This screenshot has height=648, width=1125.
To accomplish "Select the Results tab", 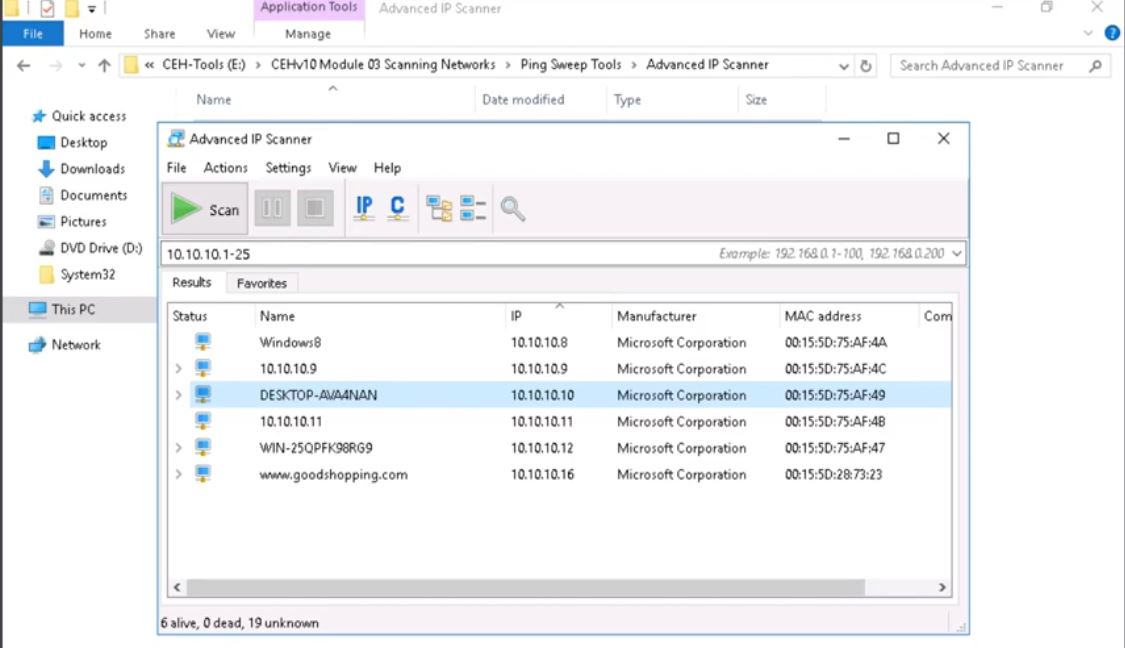I will 192,283.
